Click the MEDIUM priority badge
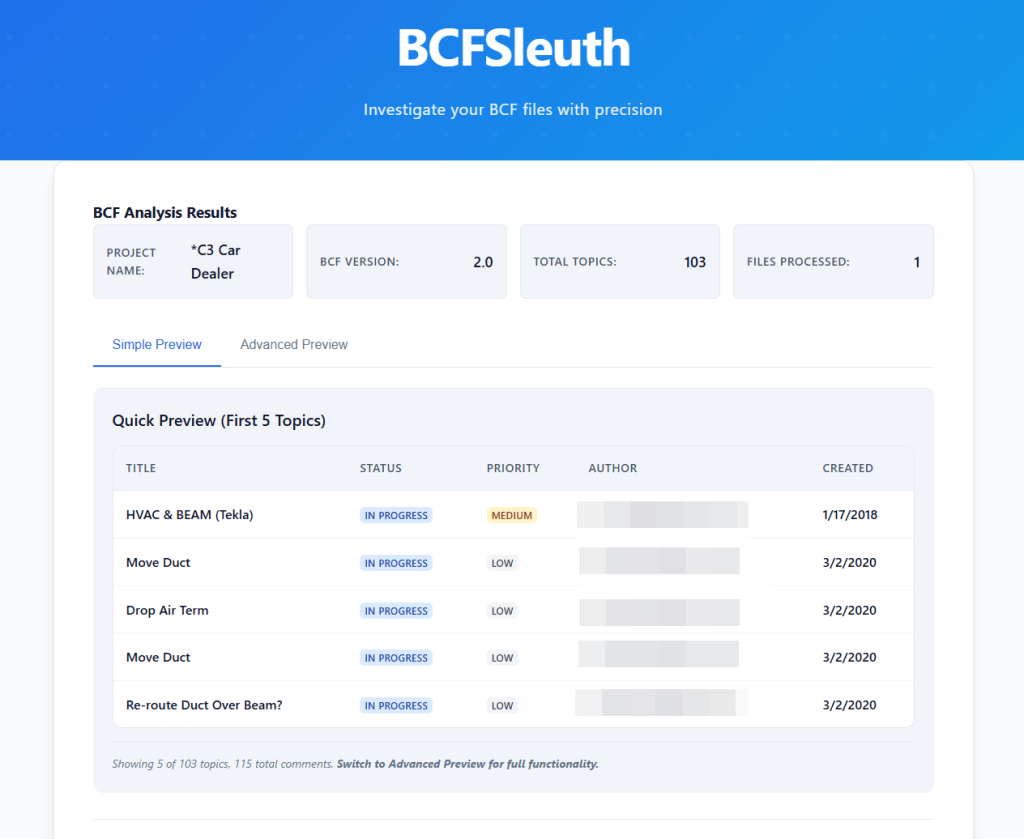This screenshot has width=1024, height=839. click(x=511, y=516)
